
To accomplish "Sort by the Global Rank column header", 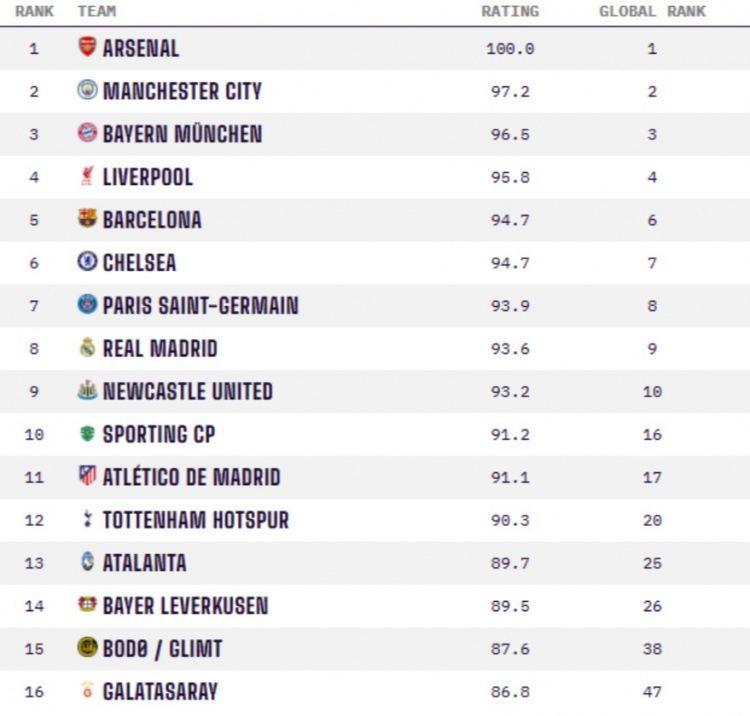I will click(x=652, y=12).
